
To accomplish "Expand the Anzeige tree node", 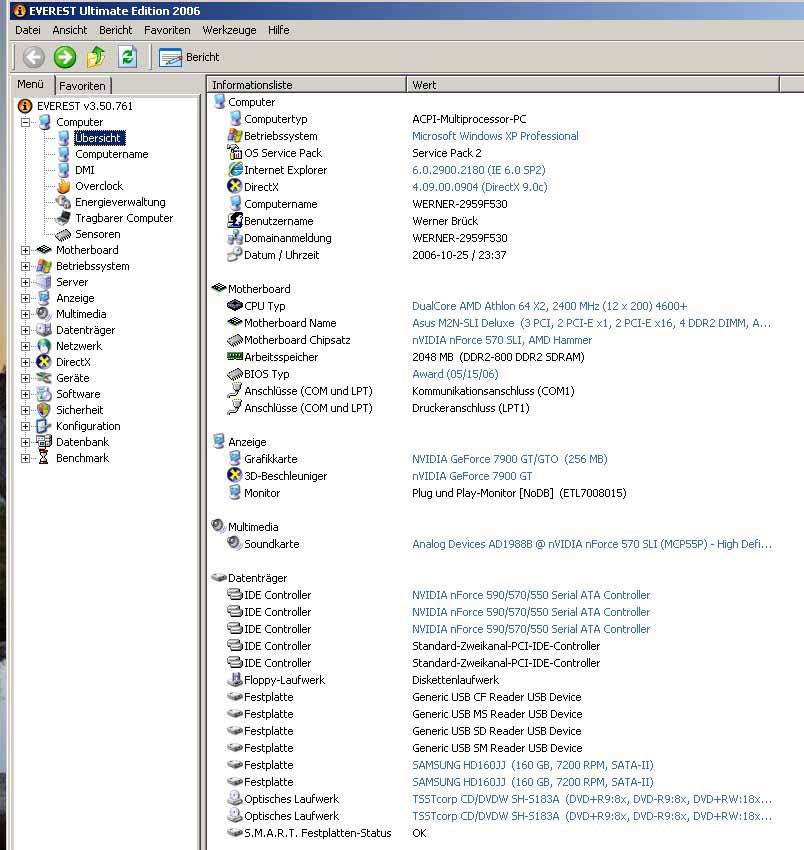I will click(25, 298).
